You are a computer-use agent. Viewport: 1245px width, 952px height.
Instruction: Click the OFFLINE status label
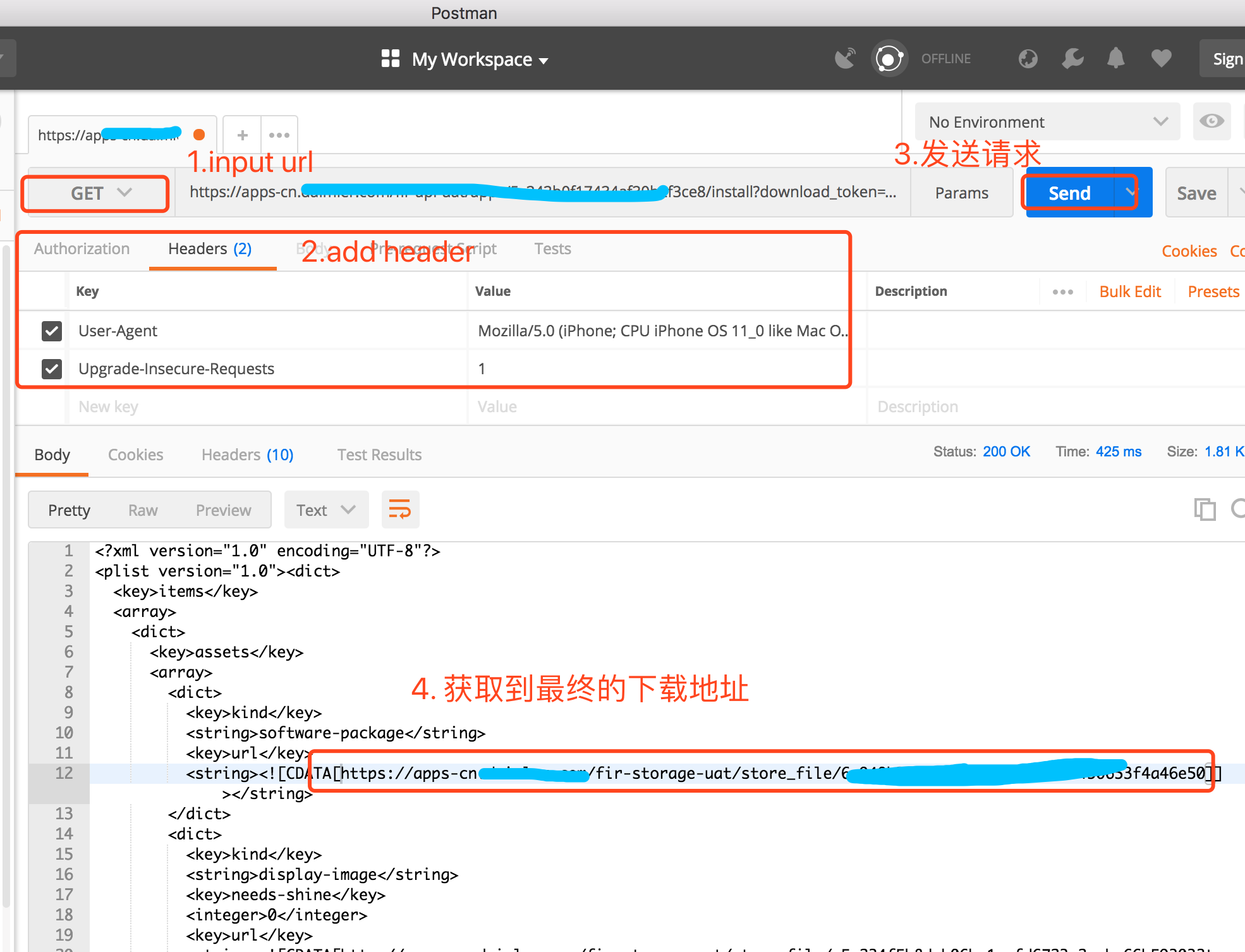click(x=945, y=59)
